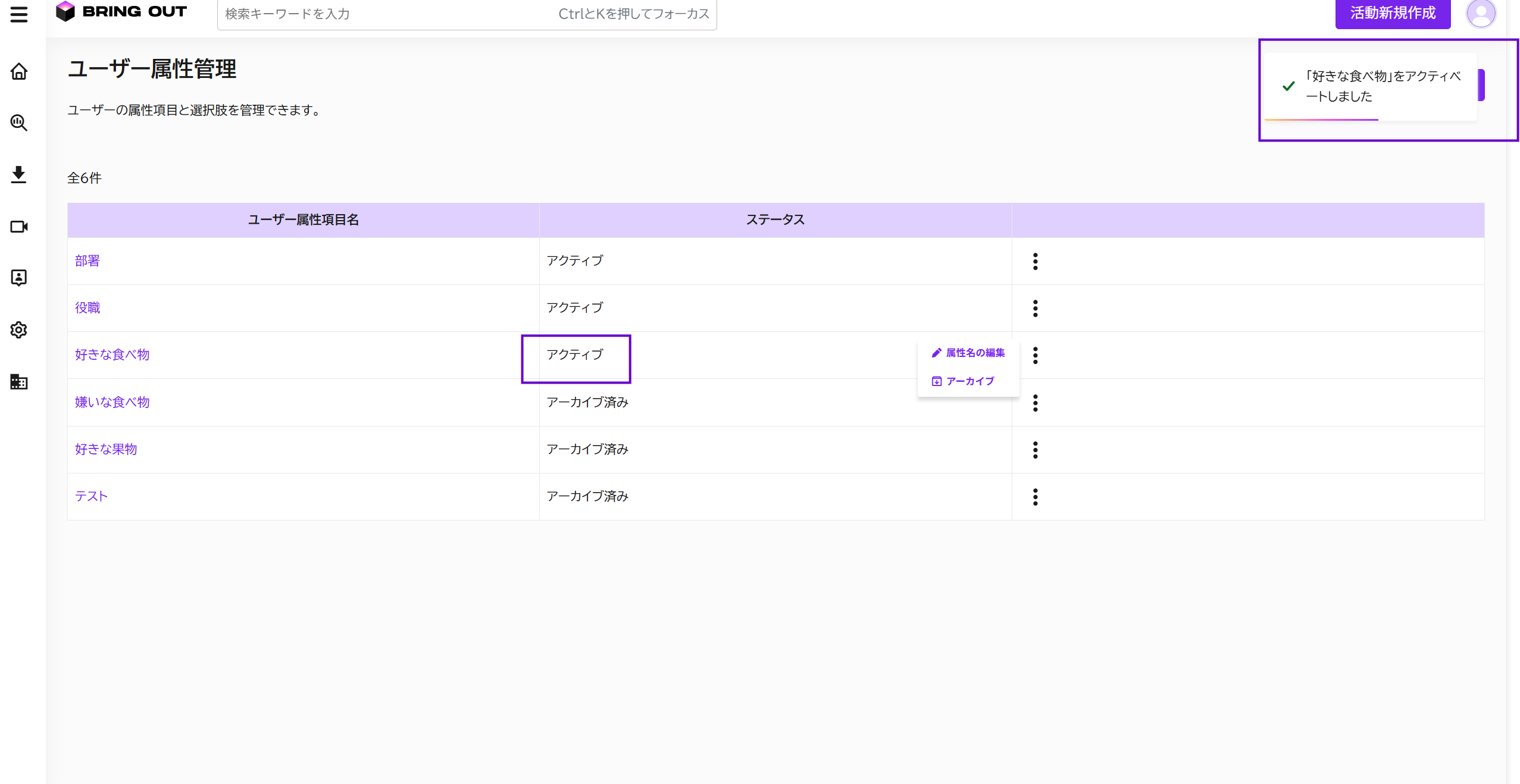Open three-dot menu for 嫌いな食べ物
Image resolution: width=1520 pixels, height=784 pixels.
point(1035,403)
